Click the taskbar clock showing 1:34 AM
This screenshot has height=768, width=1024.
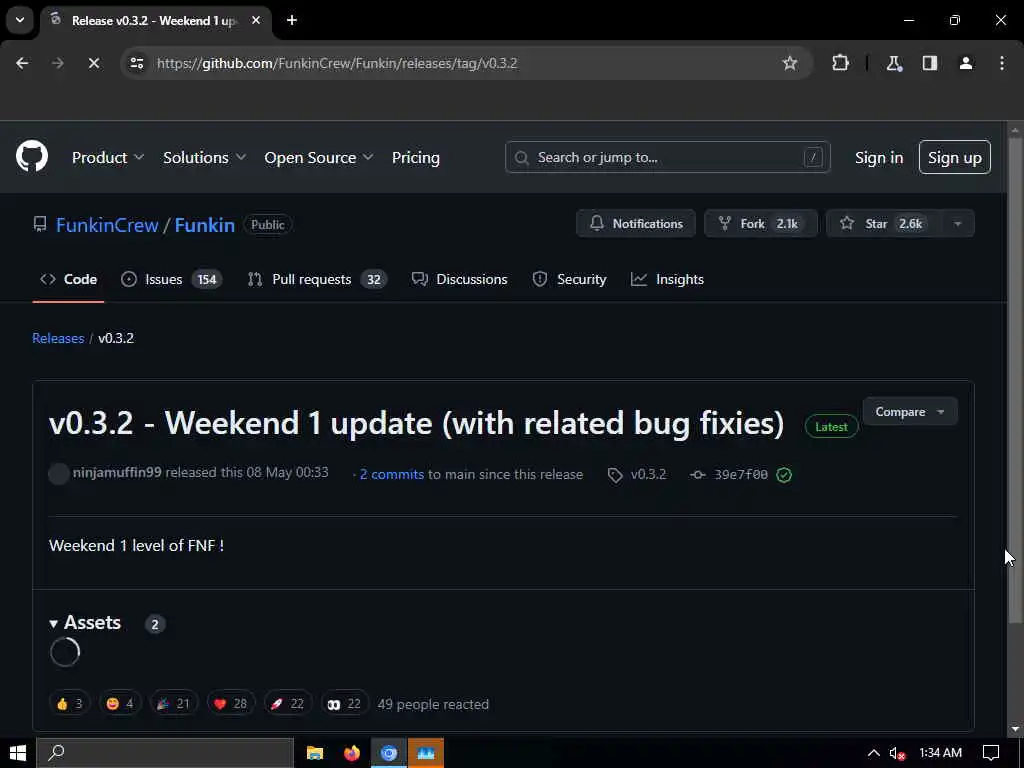click(940, 753)
